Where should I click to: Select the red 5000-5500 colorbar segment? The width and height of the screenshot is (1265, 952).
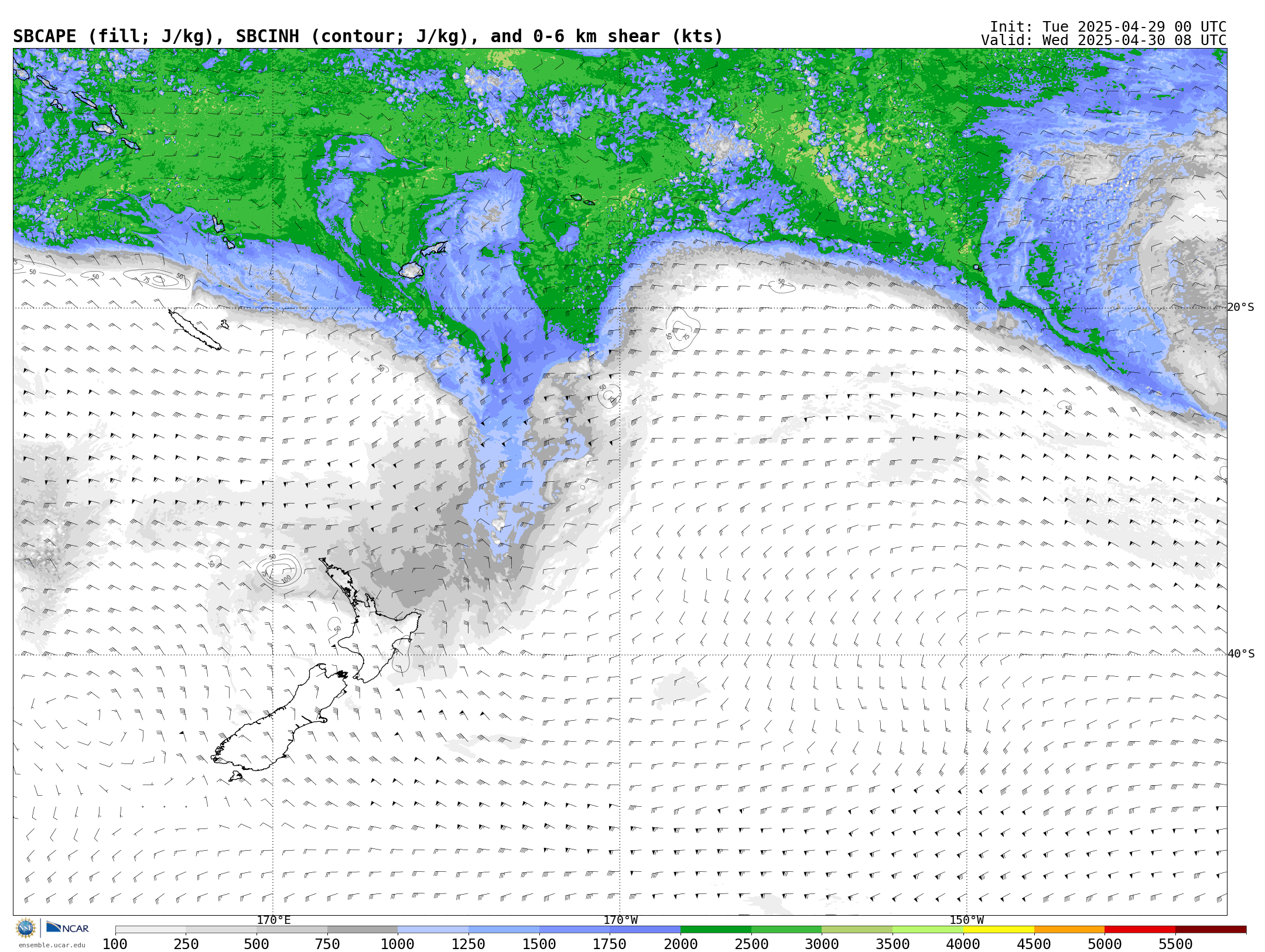[x=1140, y=930]
